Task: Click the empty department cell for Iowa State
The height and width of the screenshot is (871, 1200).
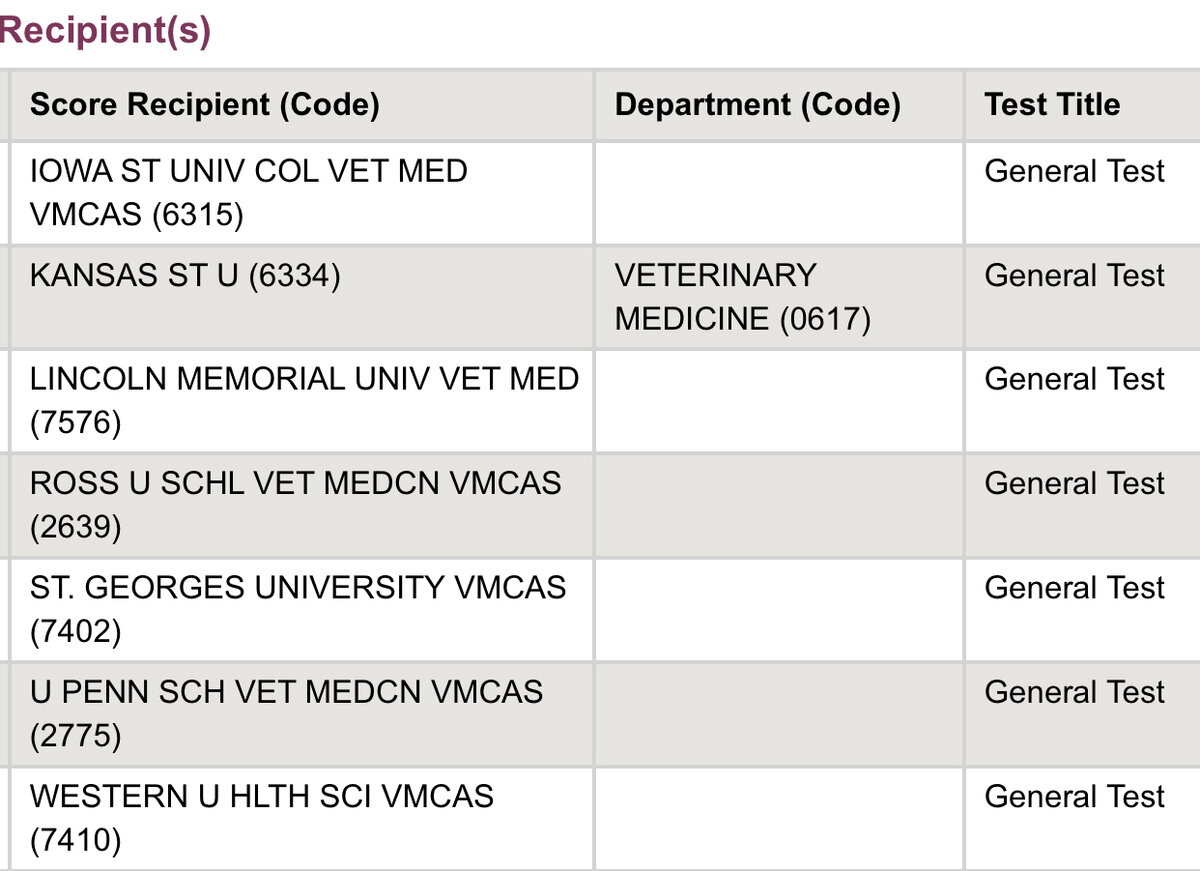Action: [779, 193]
